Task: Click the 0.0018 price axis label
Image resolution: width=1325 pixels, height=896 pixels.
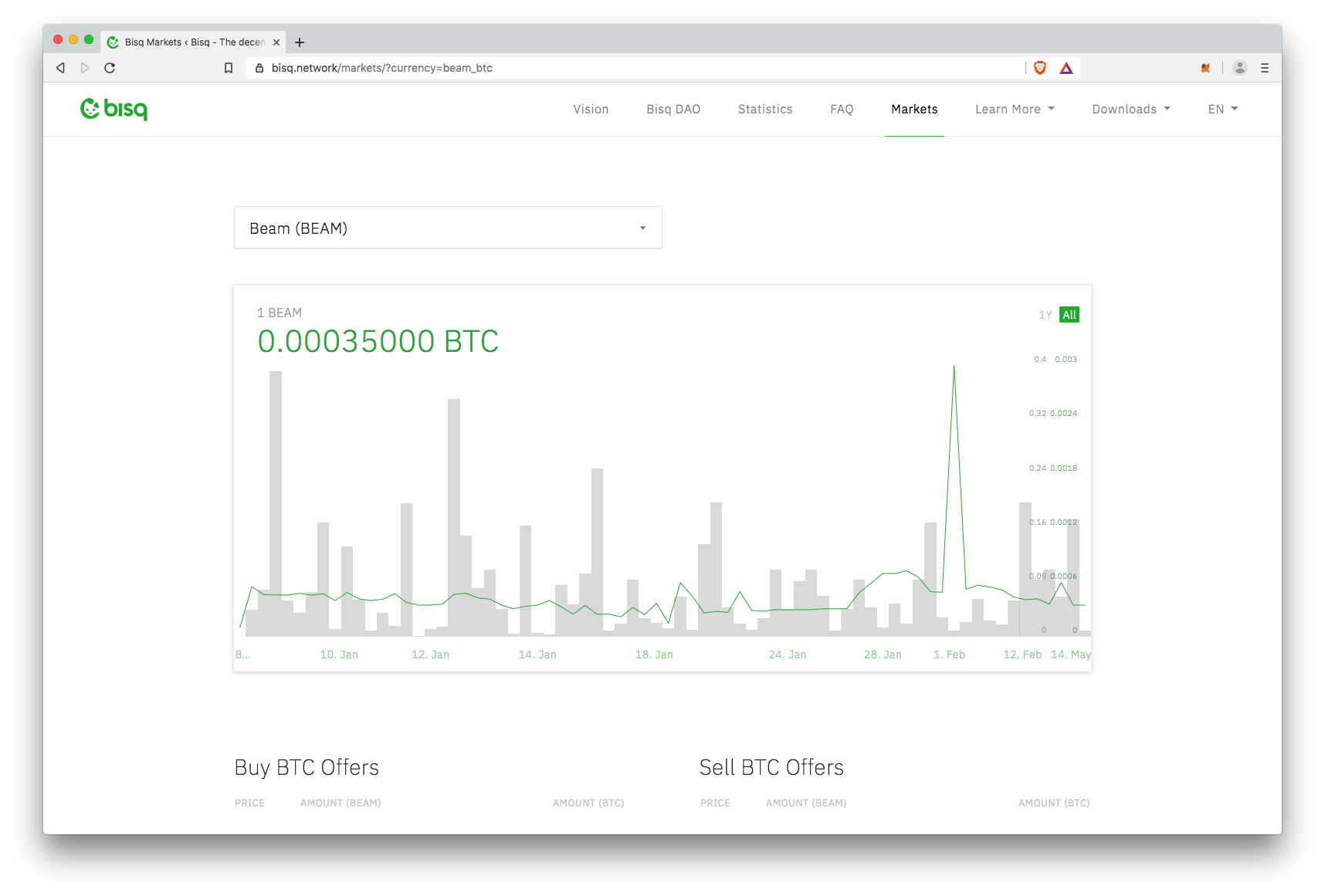Action: pyautogui.click(x=1064, y=468)
